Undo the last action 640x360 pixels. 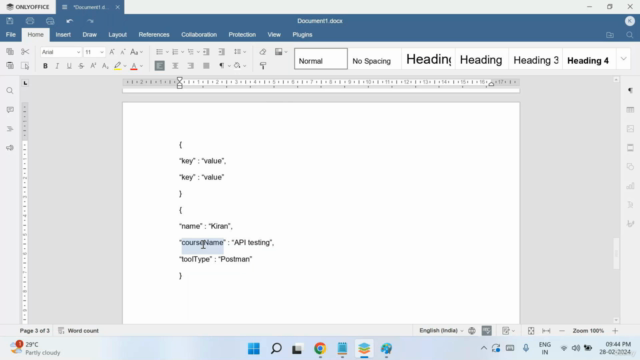(x=70, y=21)
